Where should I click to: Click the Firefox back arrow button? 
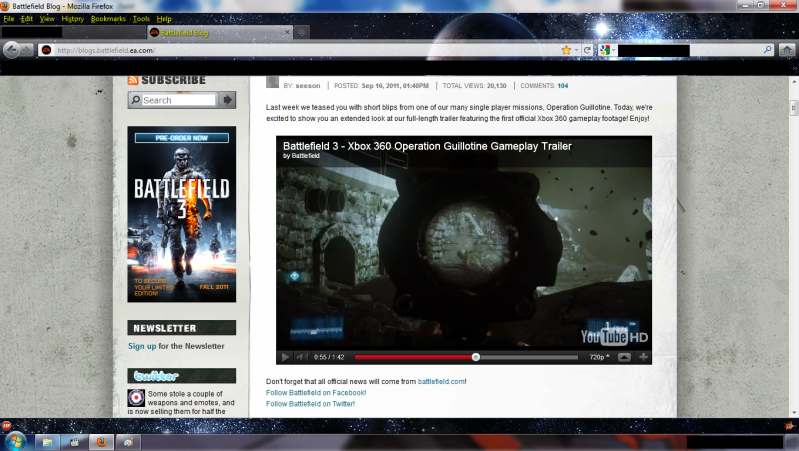point(11,50)
